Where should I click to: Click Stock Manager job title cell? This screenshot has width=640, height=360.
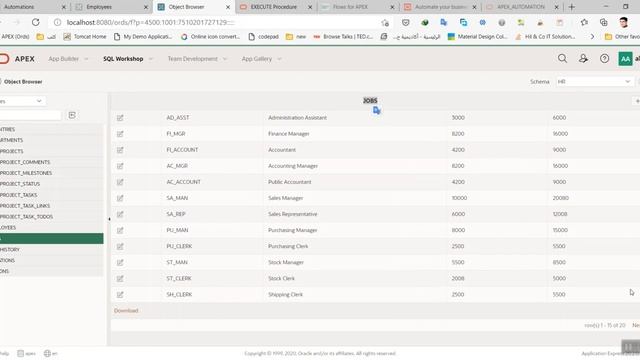[x=286, y=262]
